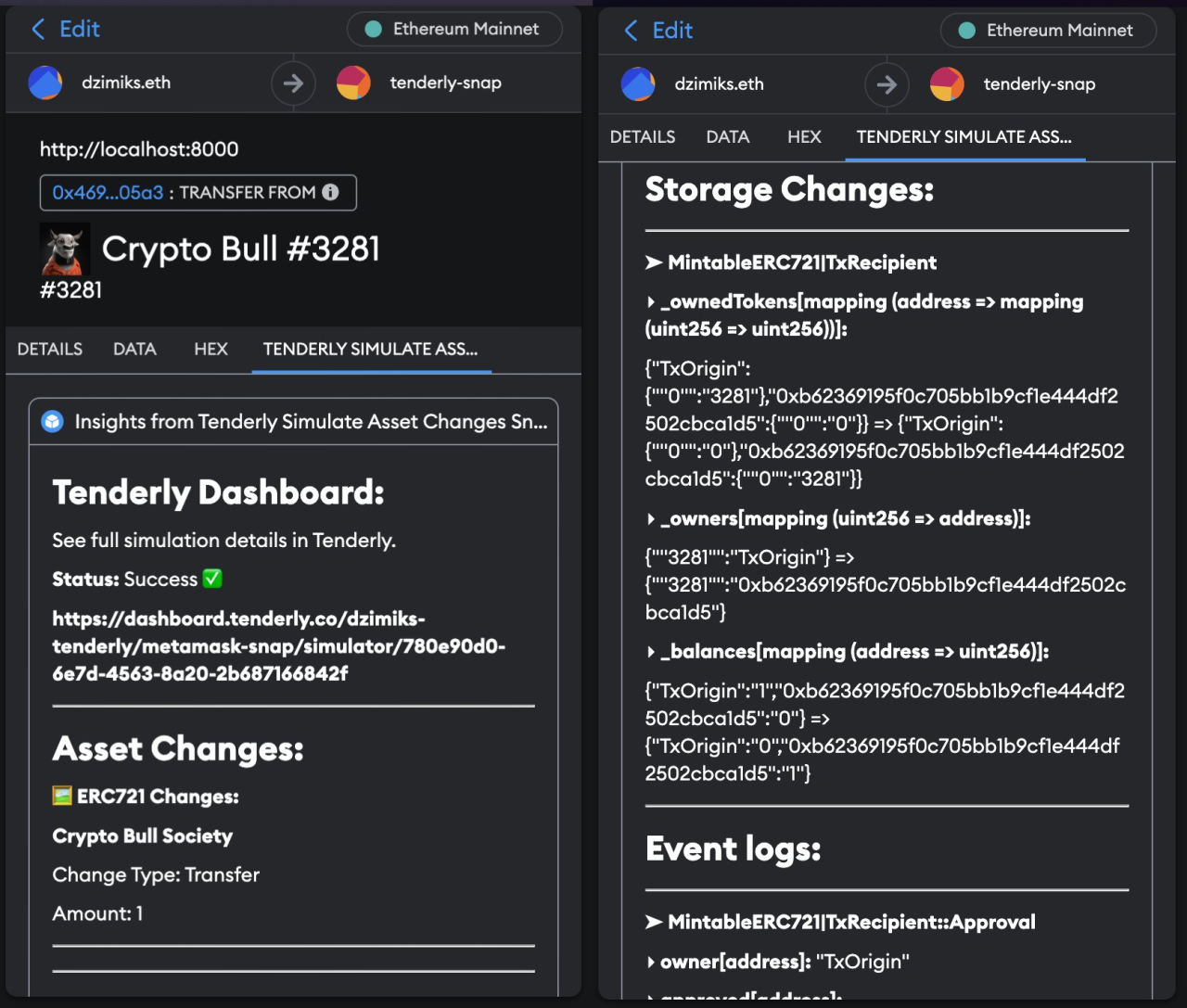Screen dimensions: 1187x1008
Task: Expand owner[address] TxOrigin triangle
Action: pyautogui.click(x=651, y=963)
